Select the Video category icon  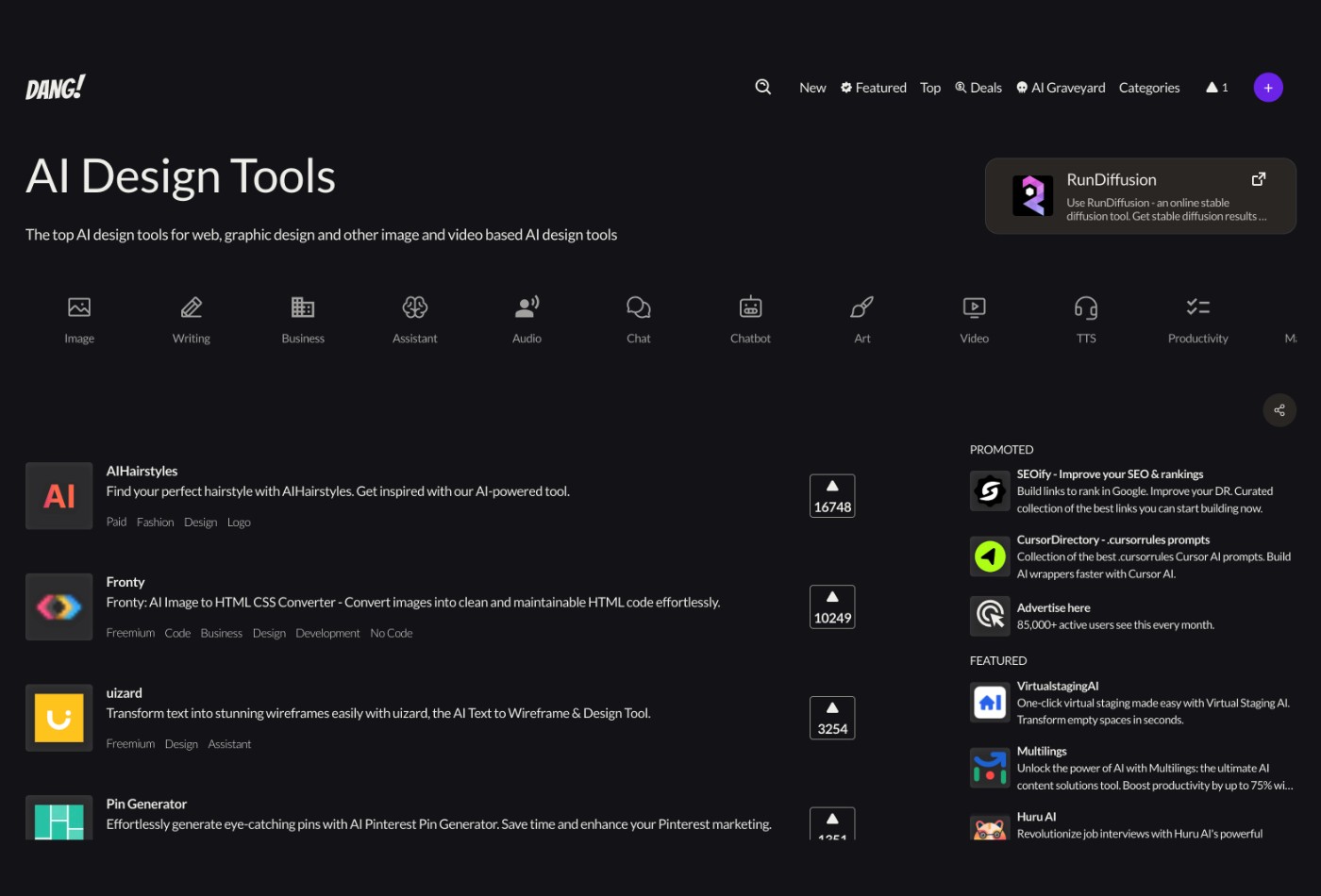pyautogui.click(x=975, y=307)
